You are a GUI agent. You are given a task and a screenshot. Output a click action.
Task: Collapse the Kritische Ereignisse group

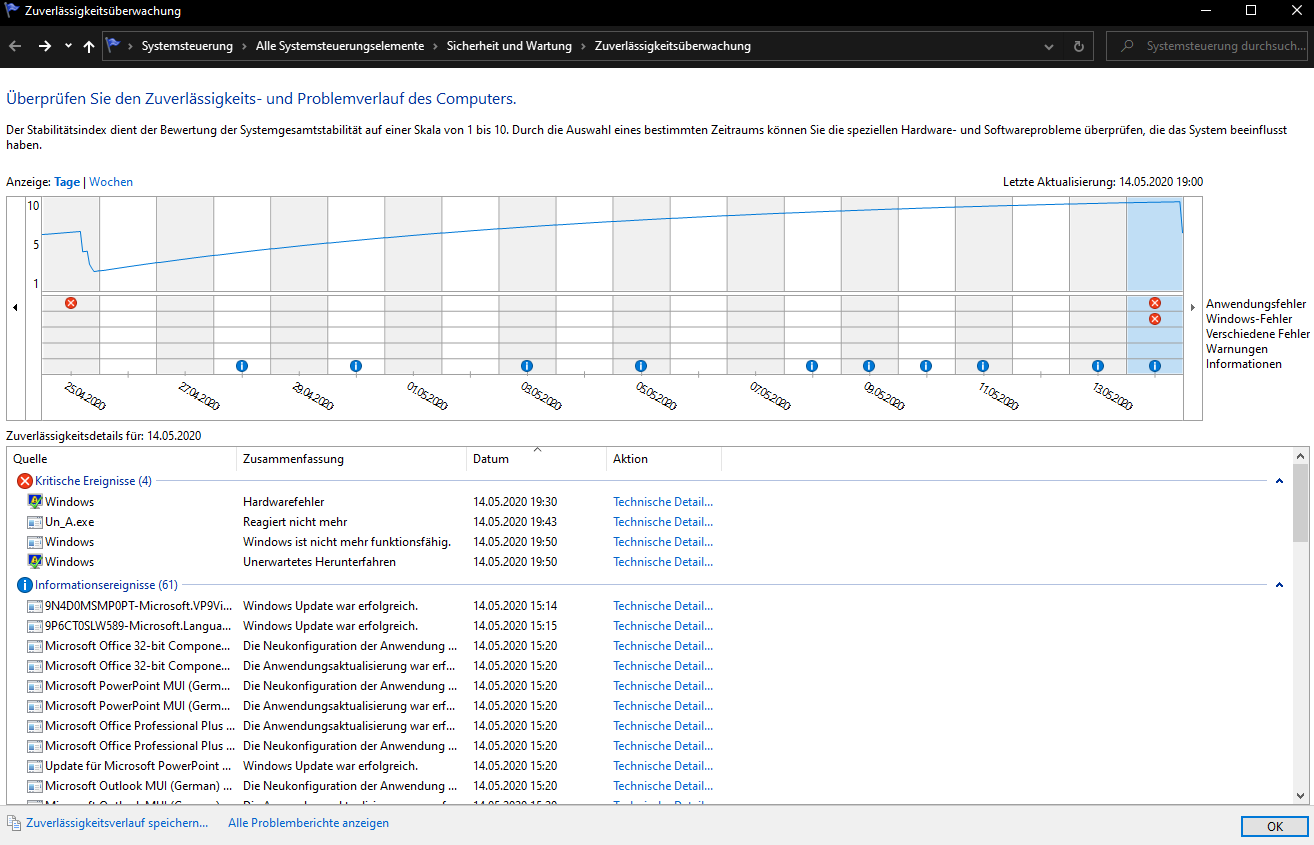pyautogui.click(x=1279, y=481)
